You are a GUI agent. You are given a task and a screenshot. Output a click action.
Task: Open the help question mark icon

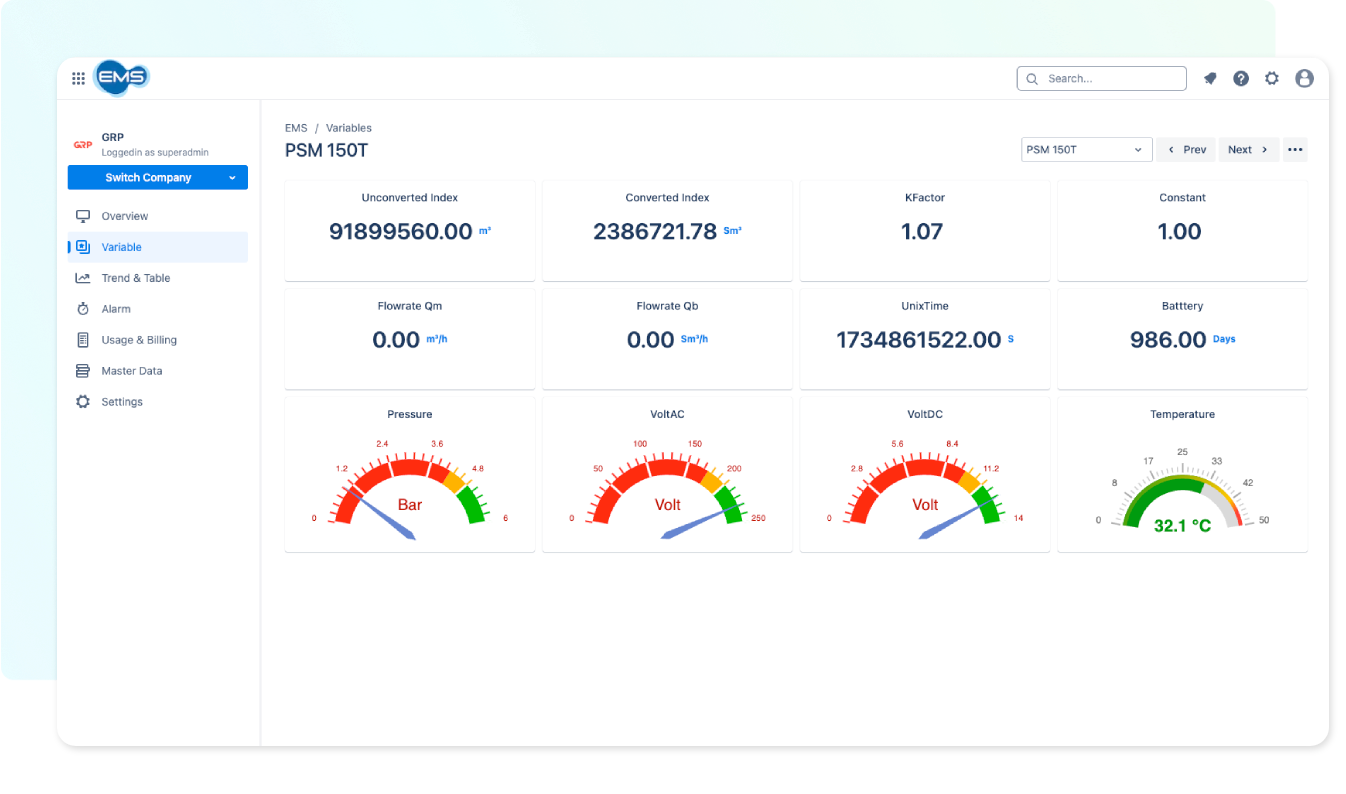coord(1241,79)
